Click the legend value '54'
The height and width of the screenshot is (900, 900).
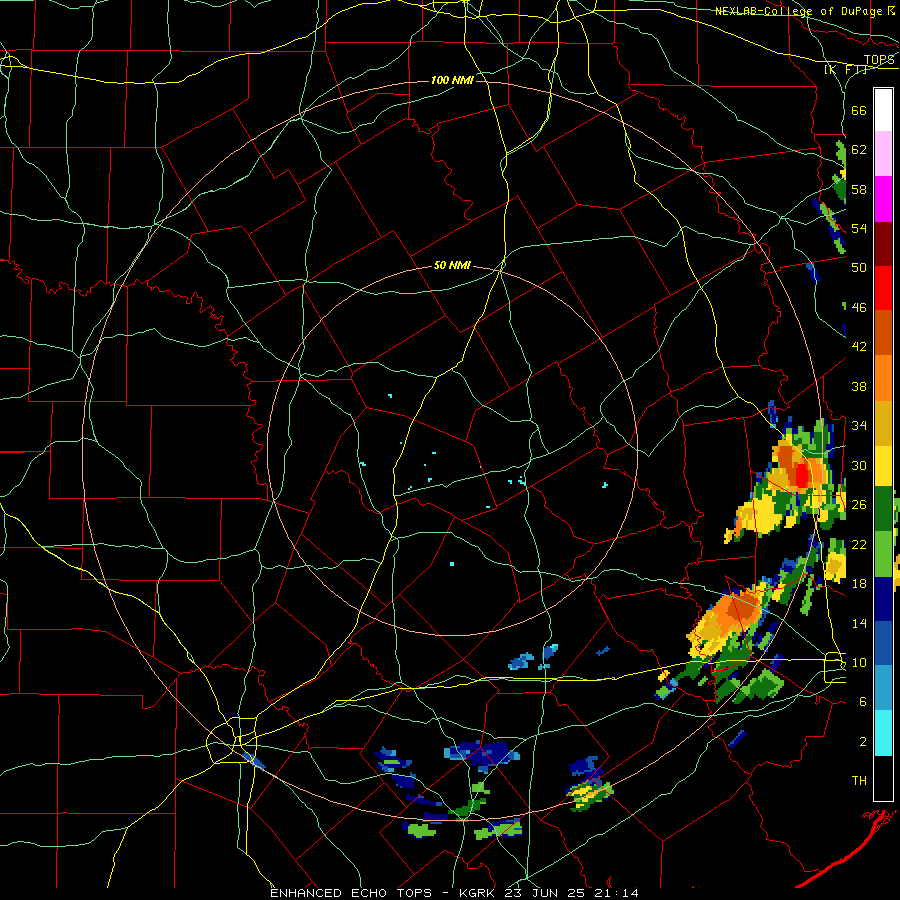pos(859,228)
